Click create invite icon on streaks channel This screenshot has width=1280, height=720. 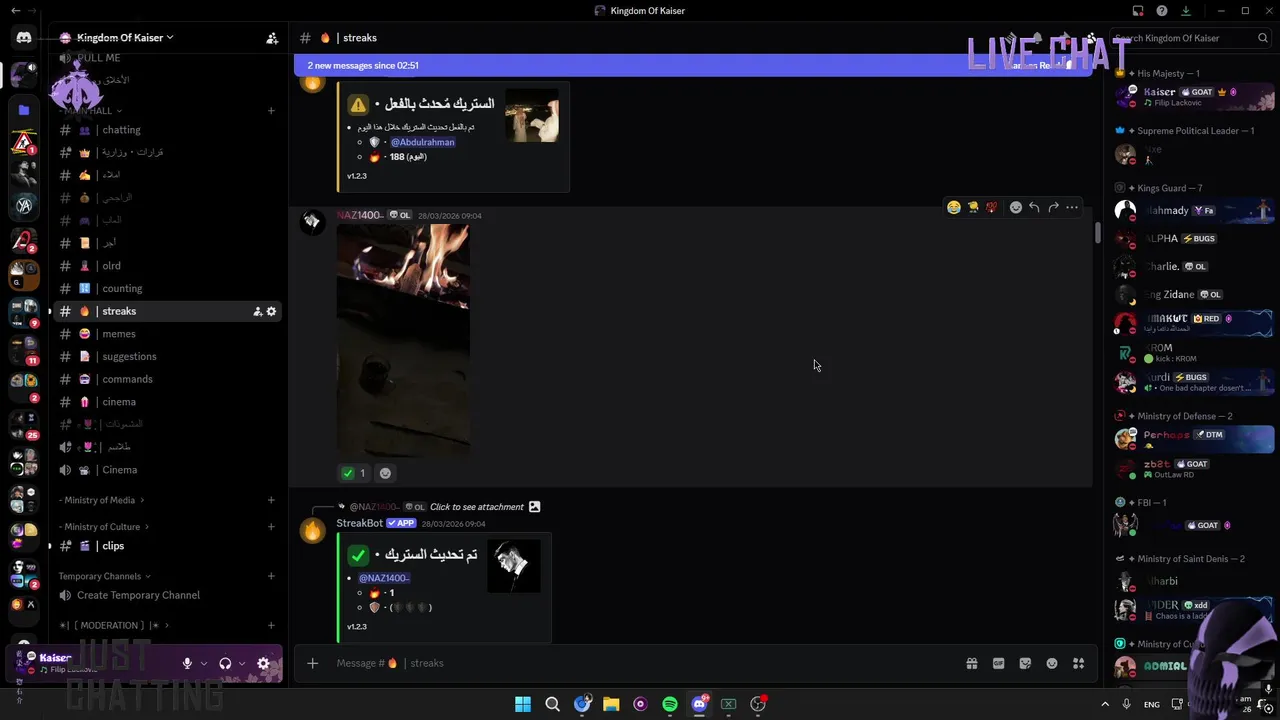click(x=257, y=311)
